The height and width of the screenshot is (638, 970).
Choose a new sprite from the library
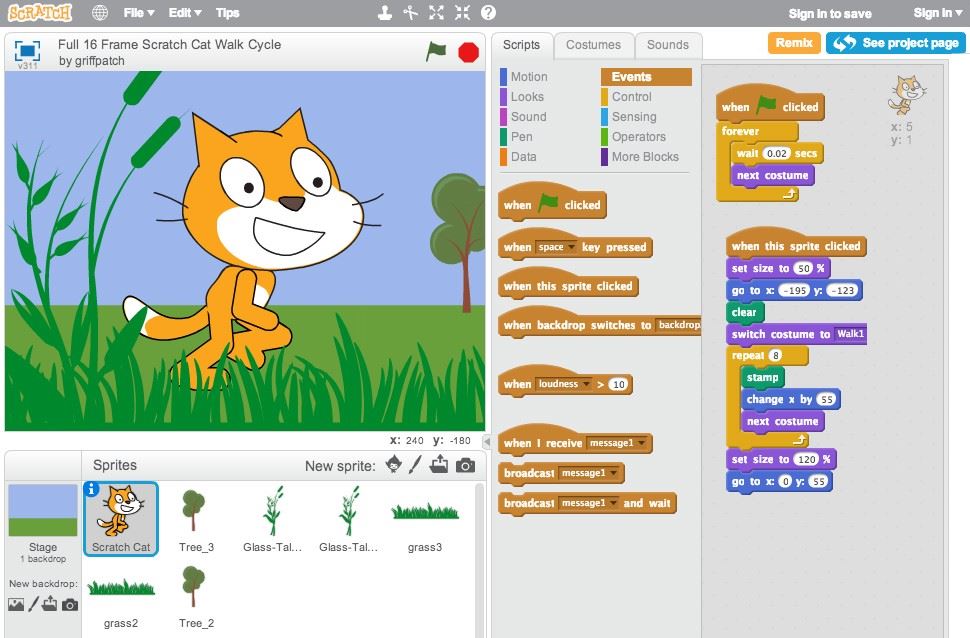coord(393,464)
